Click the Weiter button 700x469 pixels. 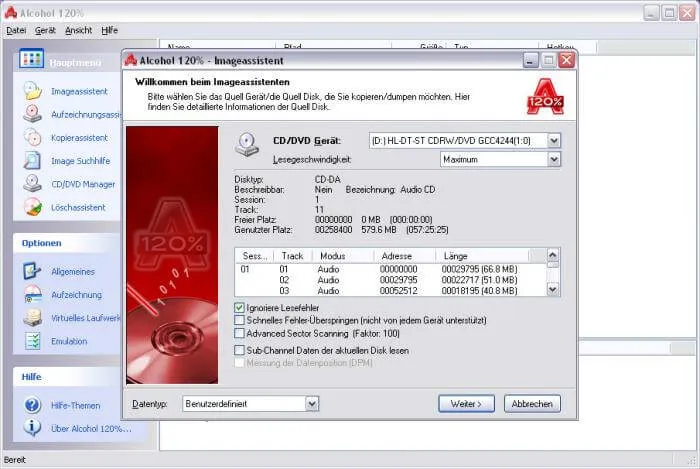click(x=466, y=404)
